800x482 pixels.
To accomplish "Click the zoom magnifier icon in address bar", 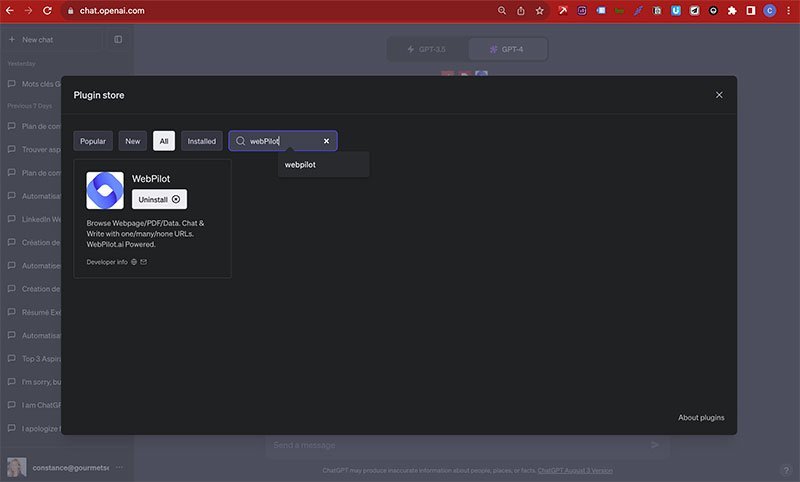I will tap(502, 11).
